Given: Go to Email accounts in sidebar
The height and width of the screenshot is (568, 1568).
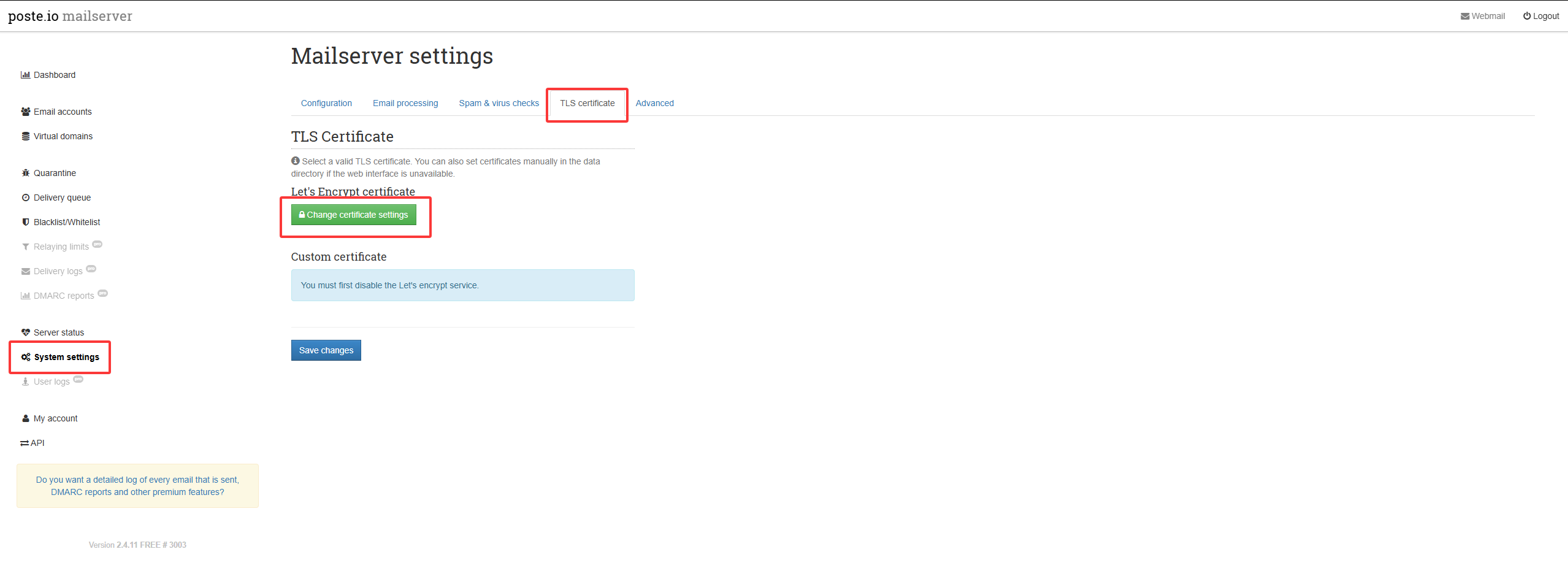Looking at the screenshot, I should (56, 112).
